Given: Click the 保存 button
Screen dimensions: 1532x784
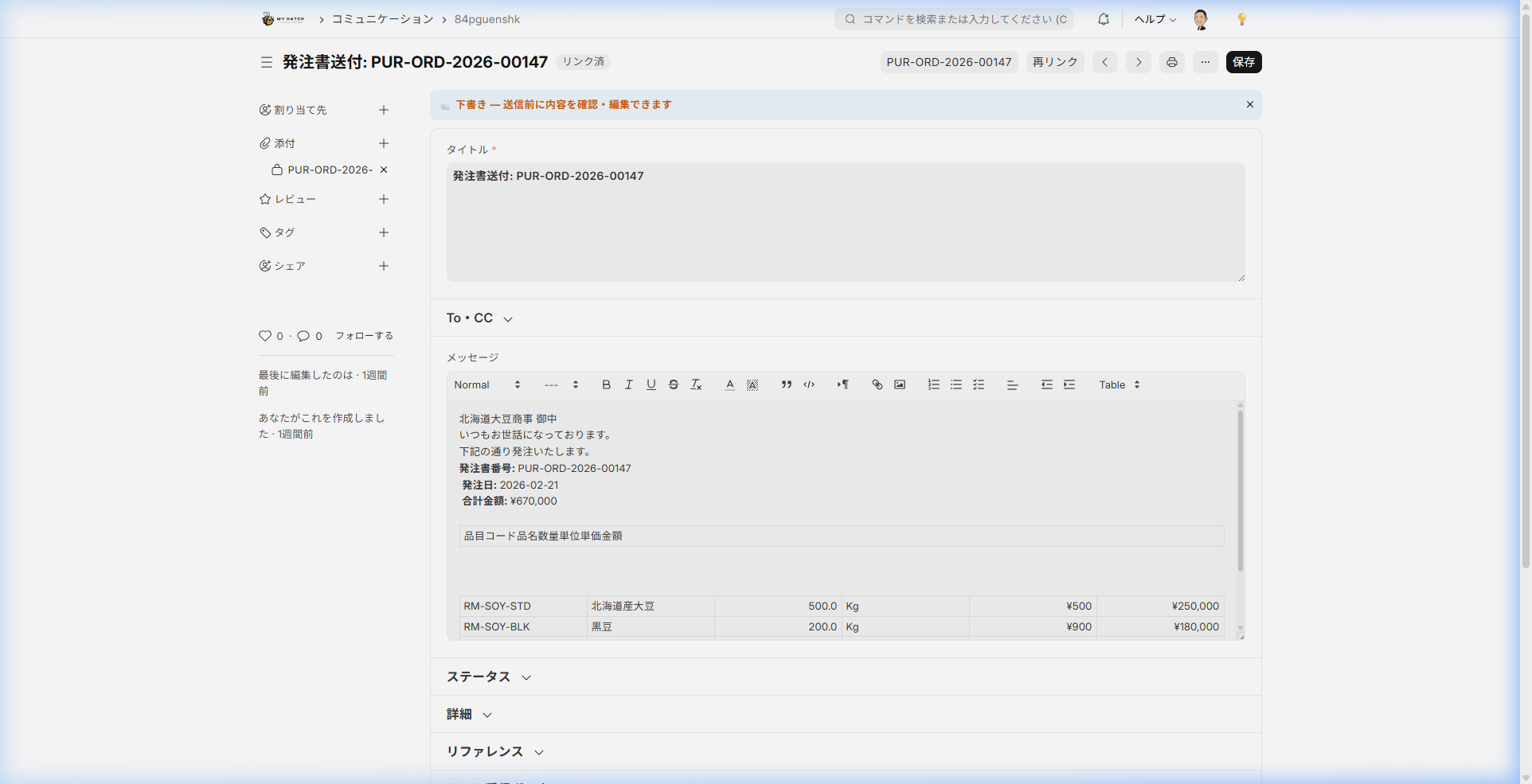Looking at the screenshot, I should pos(1243,62).
